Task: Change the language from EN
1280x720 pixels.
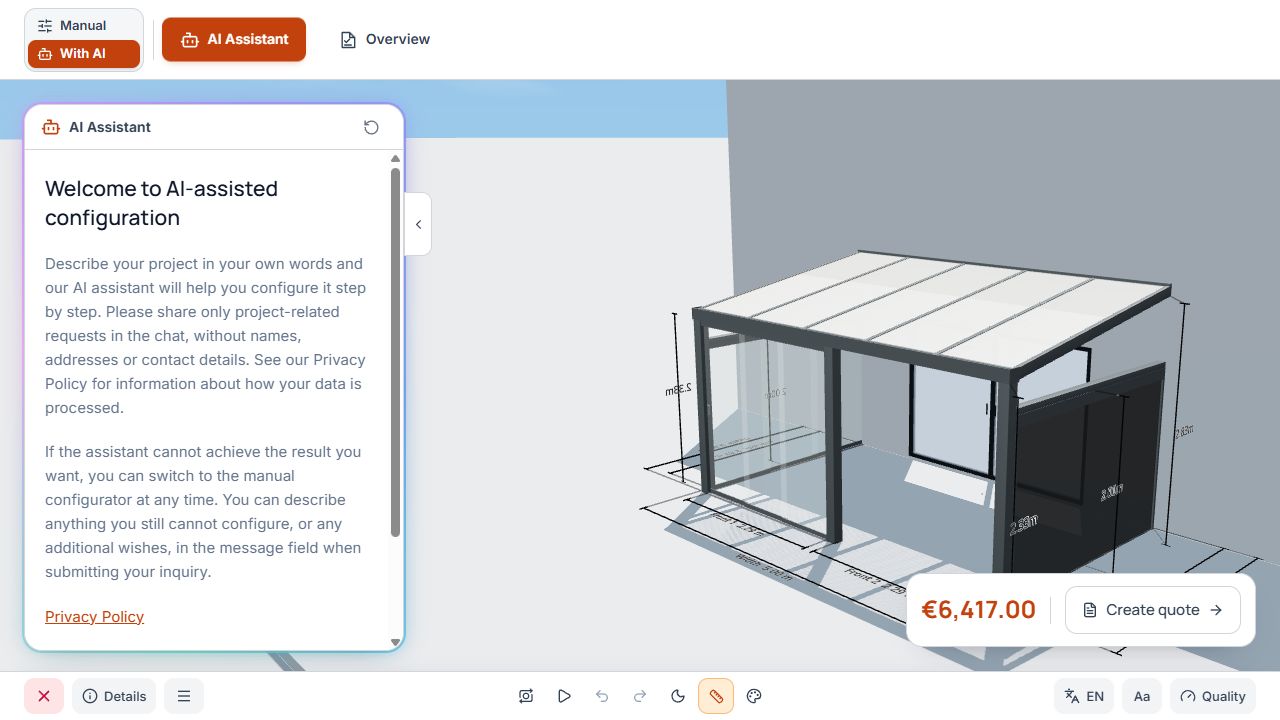Action: pyautogui.click(x=1084, y=696)
